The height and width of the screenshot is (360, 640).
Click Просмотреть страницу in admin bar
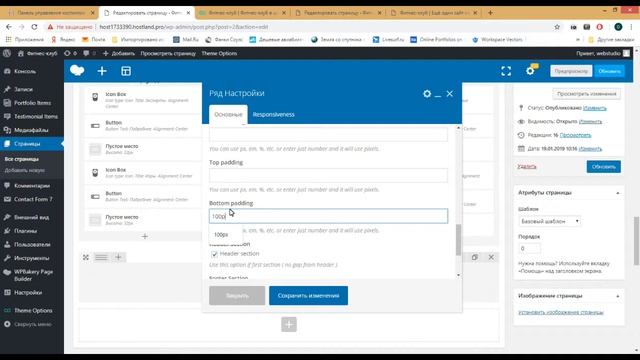point(168,53)
